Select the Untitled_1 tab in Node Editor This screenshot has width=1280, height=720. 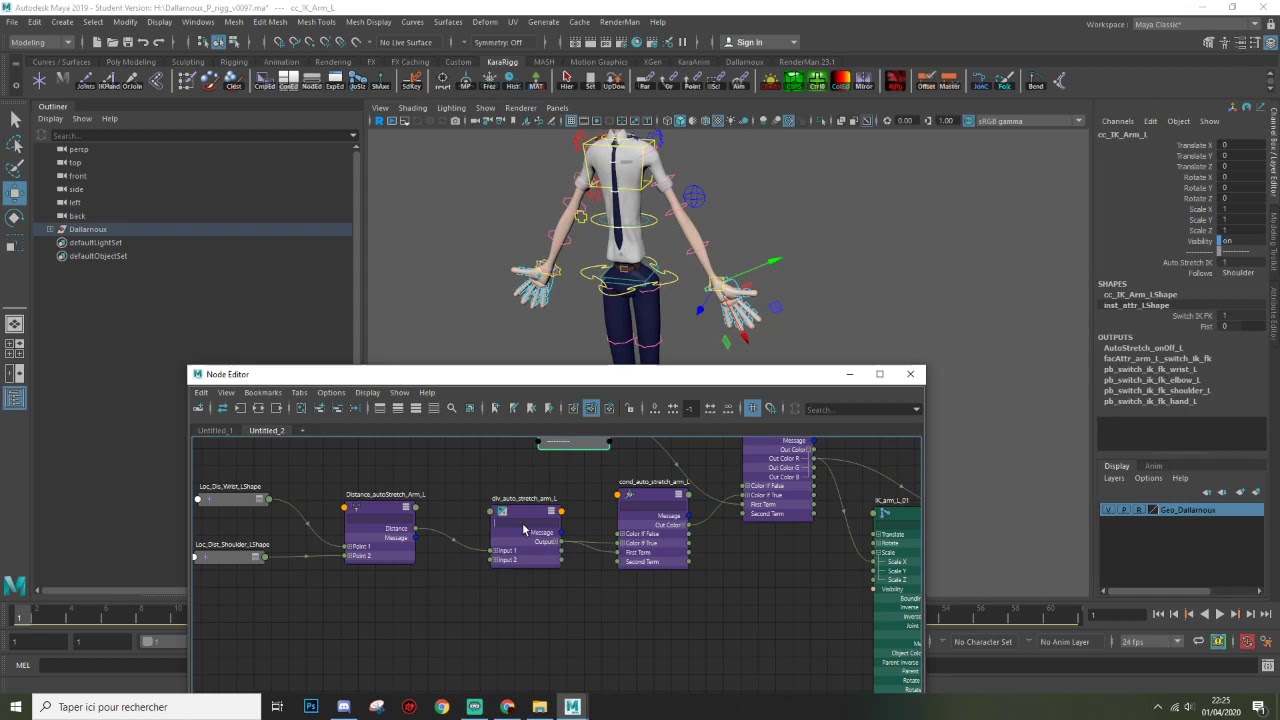click(215, 430)
